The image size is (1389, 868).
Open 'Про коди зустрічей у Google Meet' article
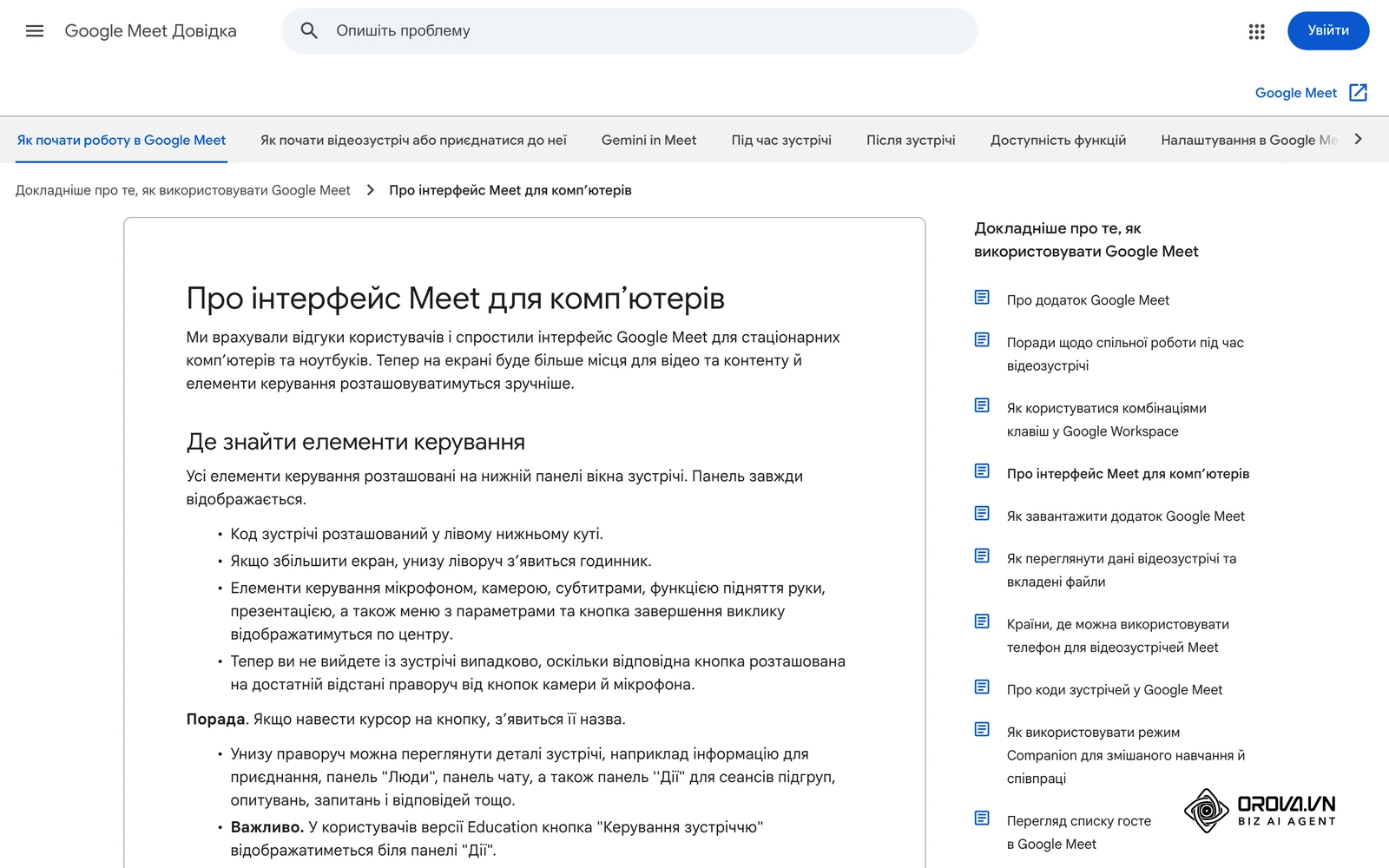coord(1115,690)
